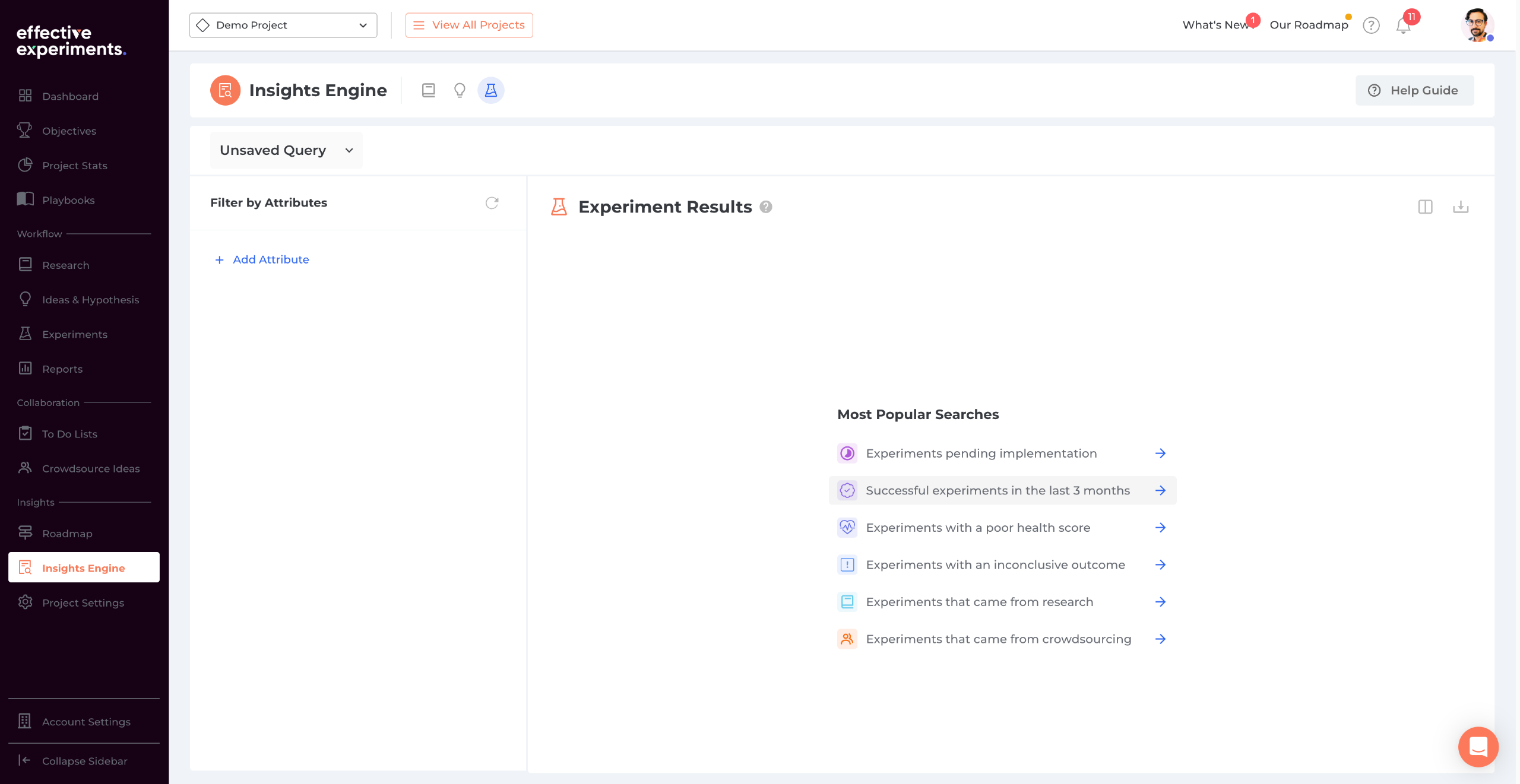Click the question mark beside Experiment Results
Image resolution: width=1520 pixels, height=784 pixels.
coord(766,207)
